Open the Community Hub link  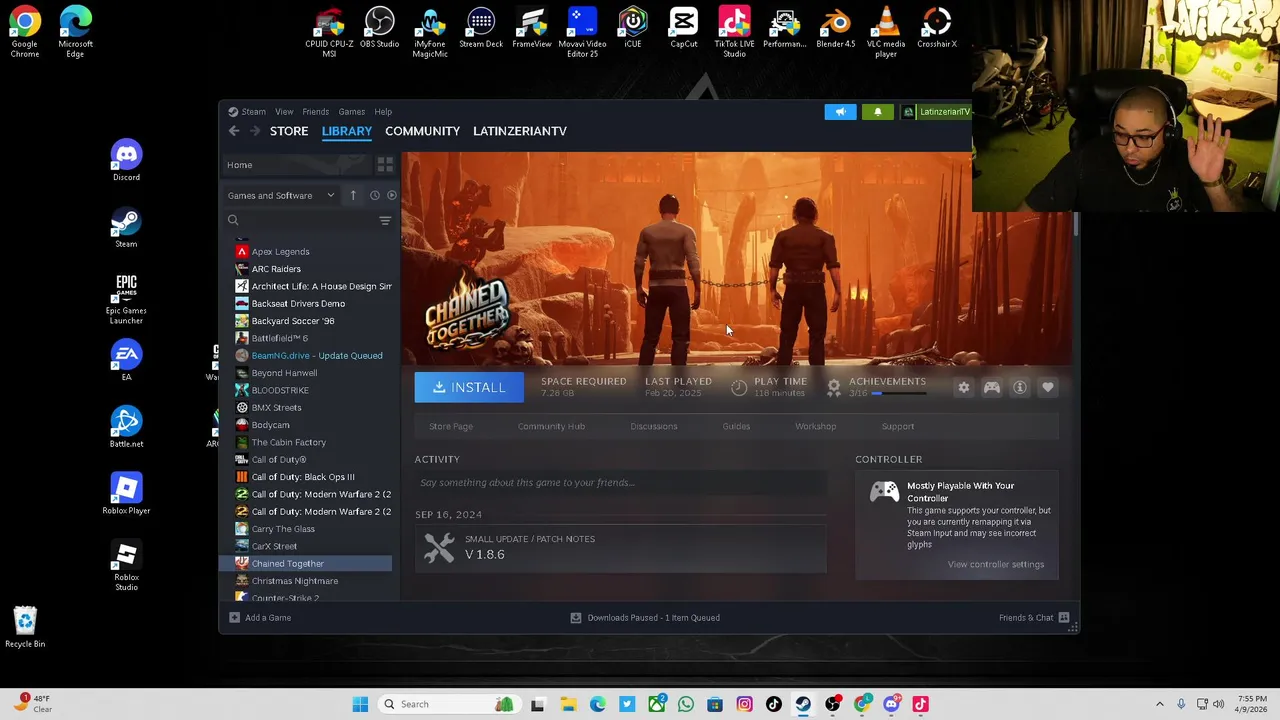pyautogui.click(x=551, y=426)
